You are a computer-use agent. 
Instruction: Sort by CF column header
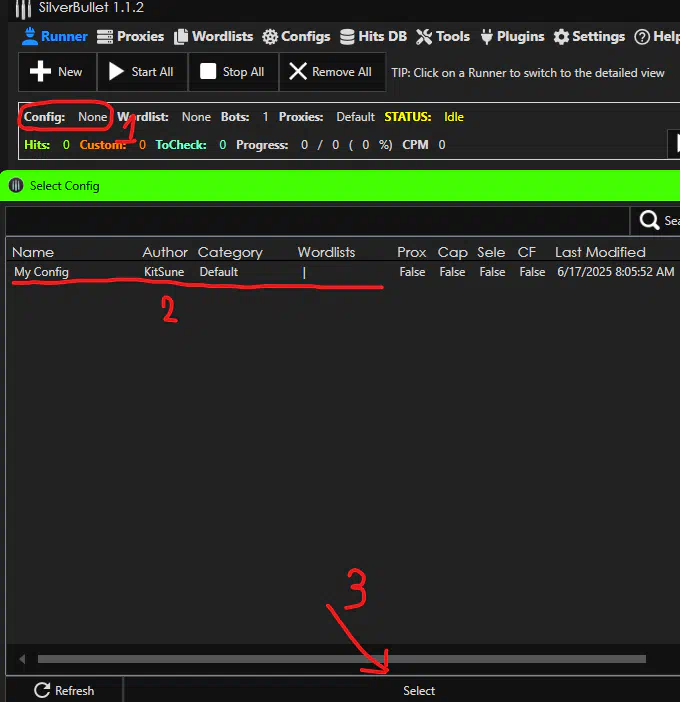tap(526, 252)
